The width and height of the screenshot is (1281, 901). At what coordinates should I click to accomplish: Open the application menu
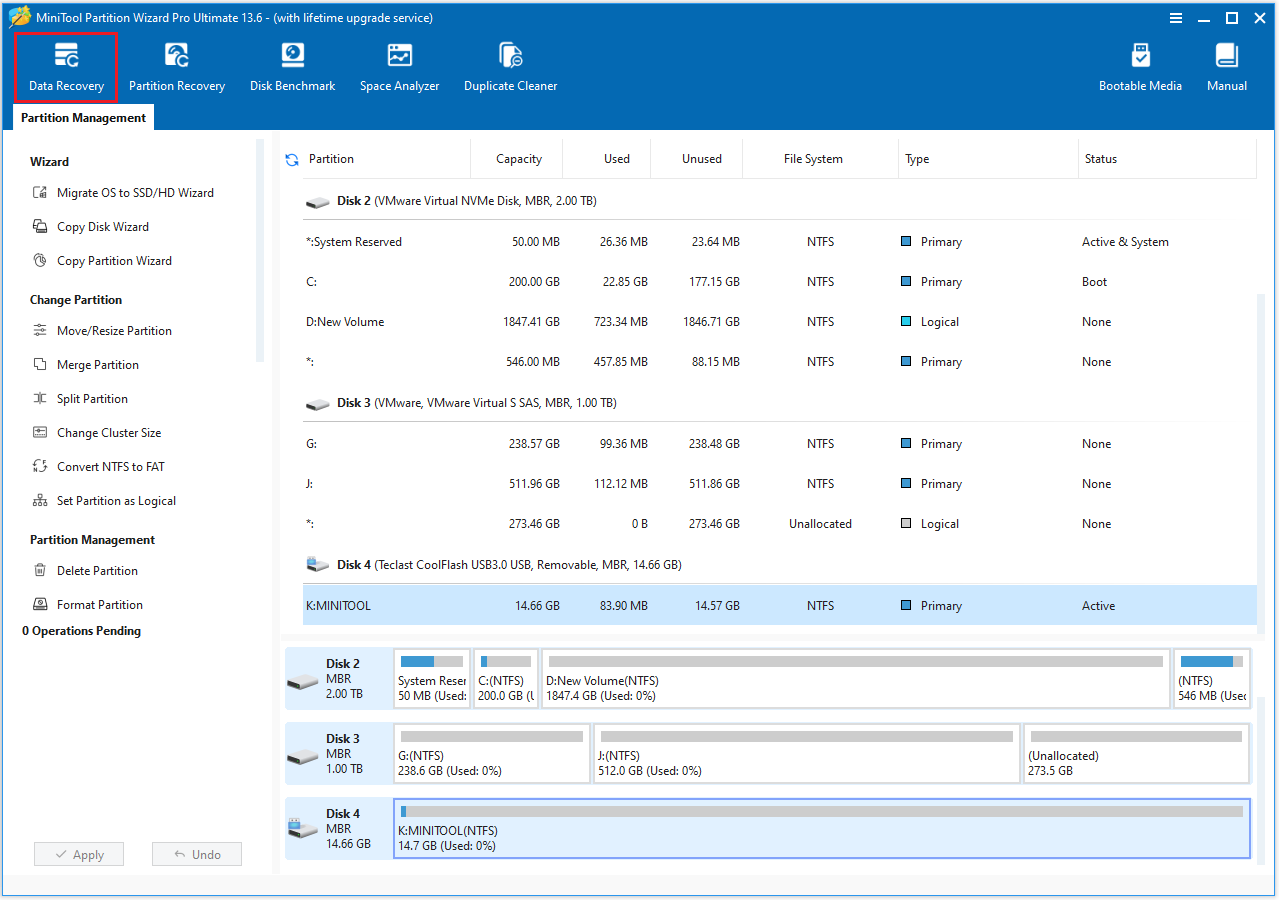(x=1175, y=17)
